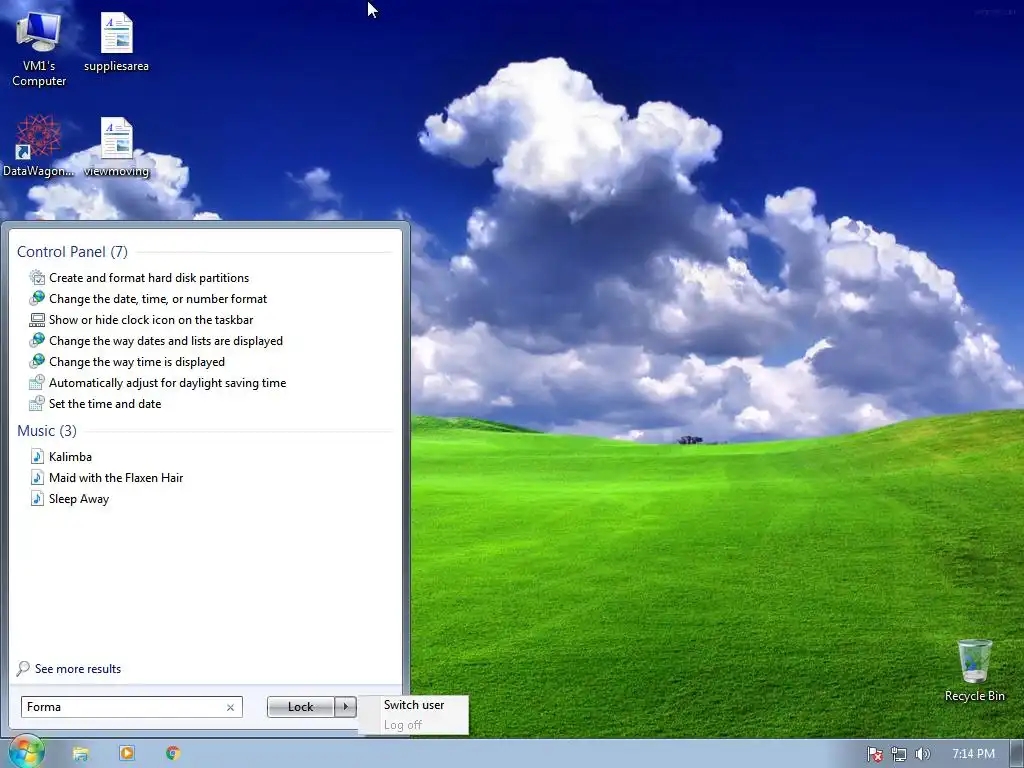Clear the search box with the X
The width and height of the screenshot is (1024, 768).
click(x=231, y=707)
